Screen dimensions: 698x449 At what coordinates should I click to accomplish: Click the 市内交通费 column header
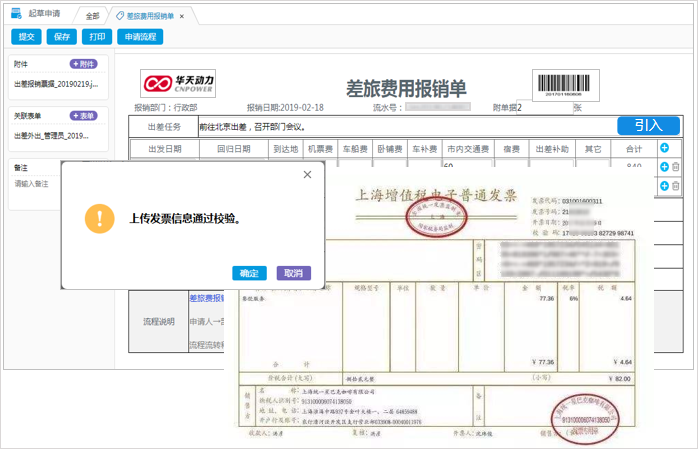468,149
